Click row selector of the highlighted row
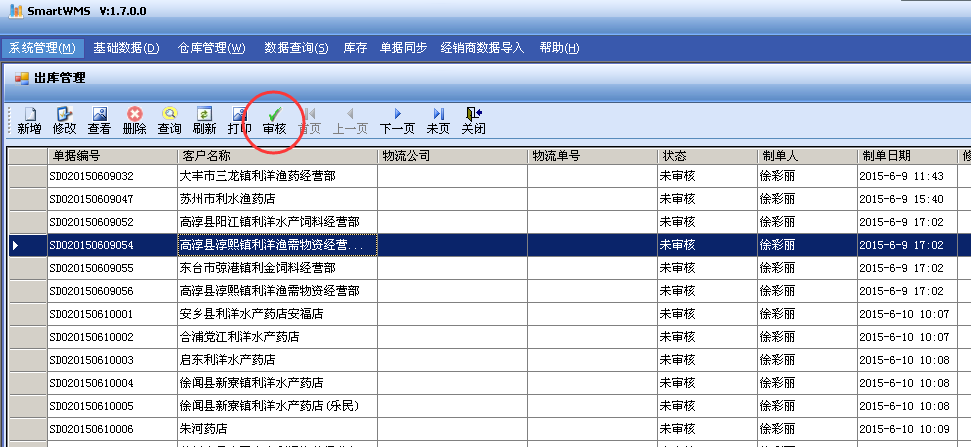The width and height of the screenshot is (971, 447). 25,244
